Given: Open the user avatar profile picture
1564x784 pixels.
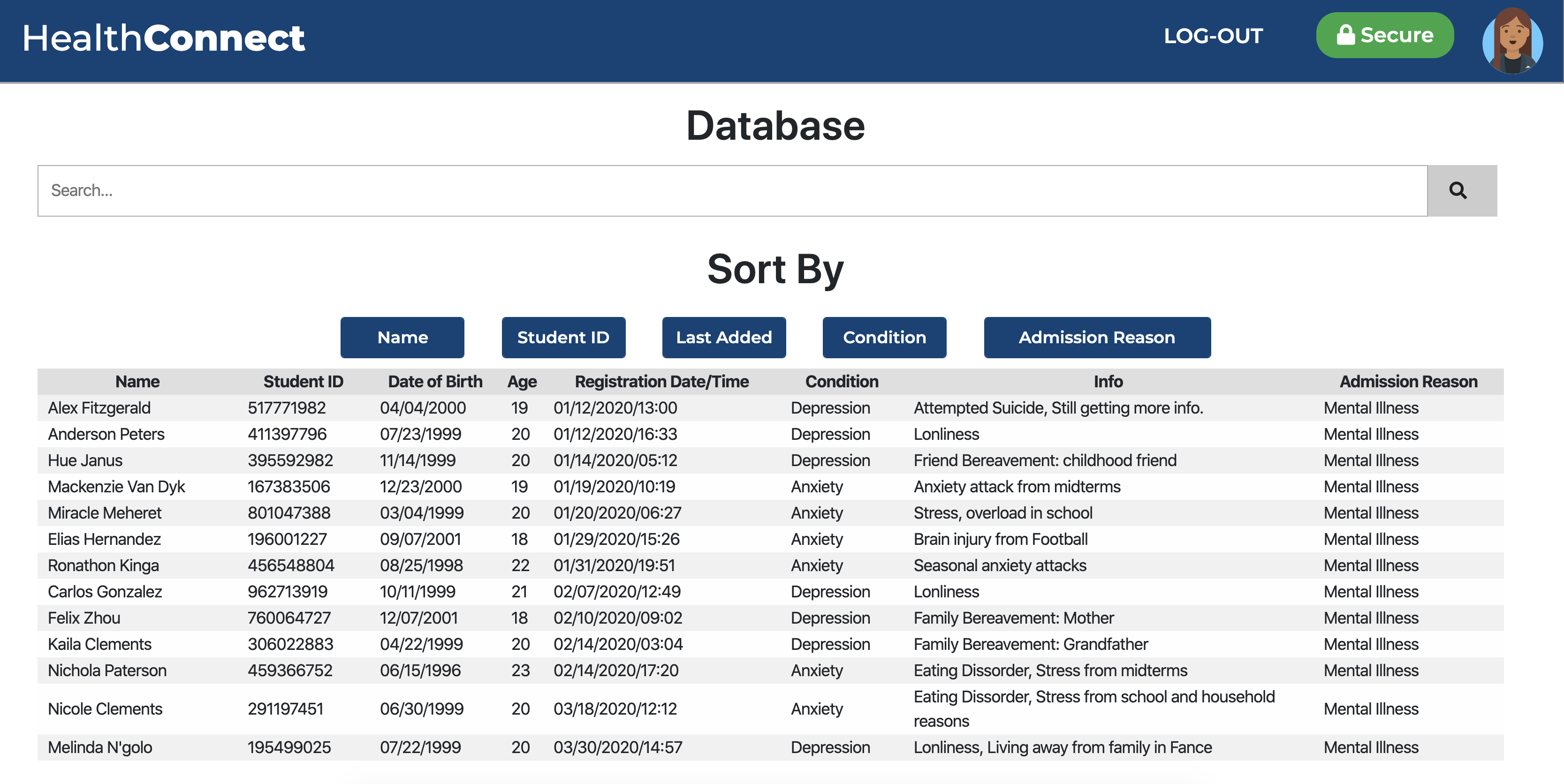Looking at the screenshot, I should (1512, 41).
